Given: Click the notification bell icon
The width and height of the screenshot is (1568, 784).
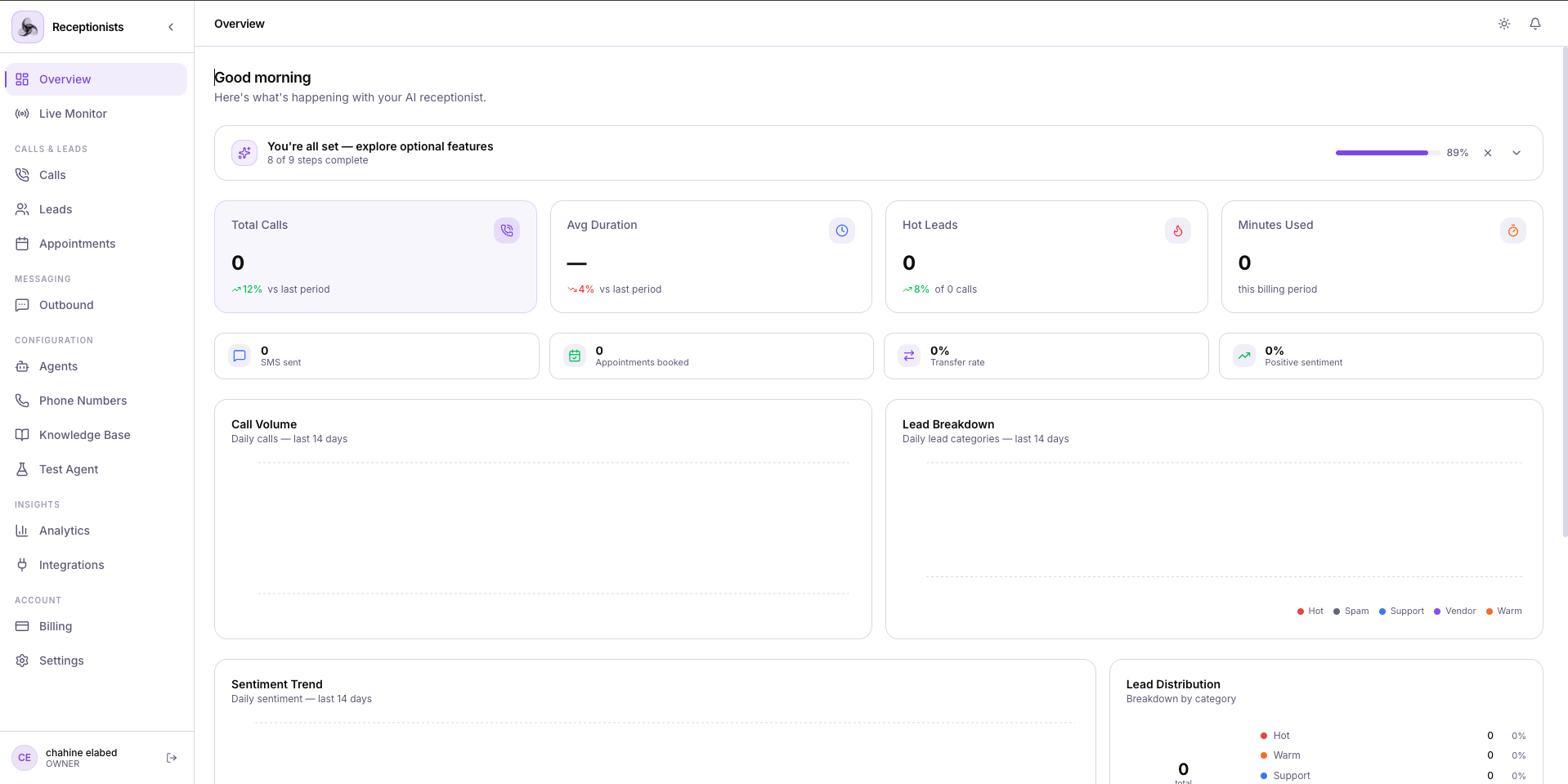Looking at the screenshot, I should pyautogui.click(x=1534, y=24).
